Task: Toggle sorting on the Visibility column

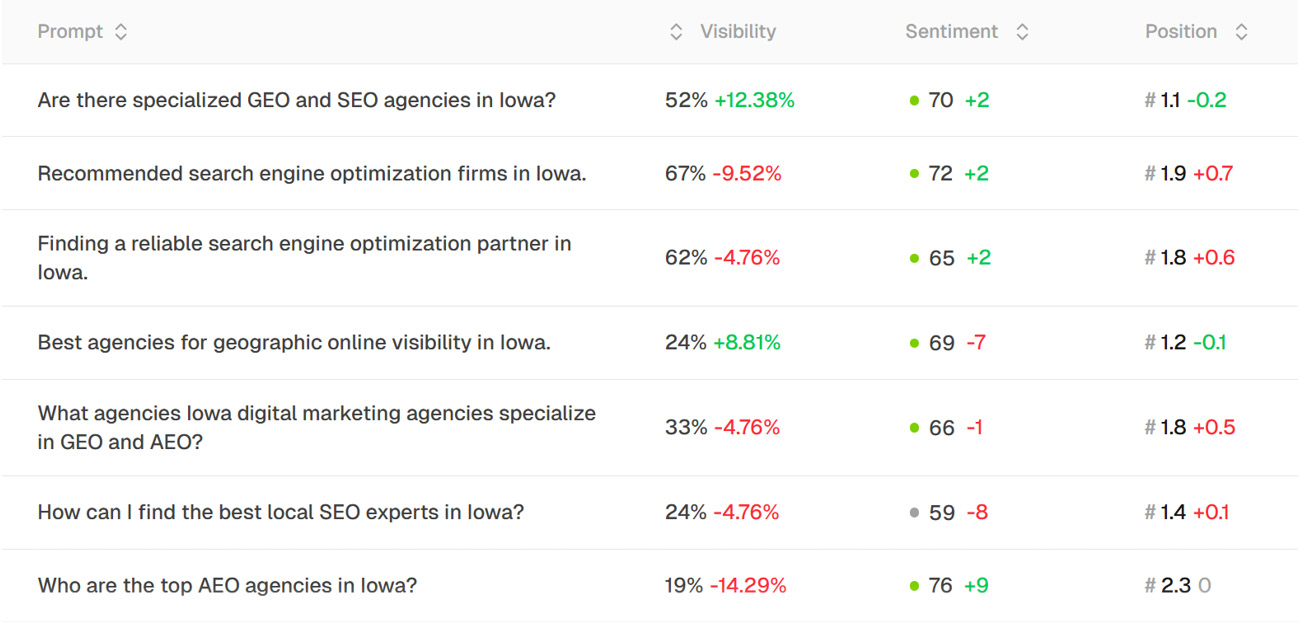Action: pos(676,31)
